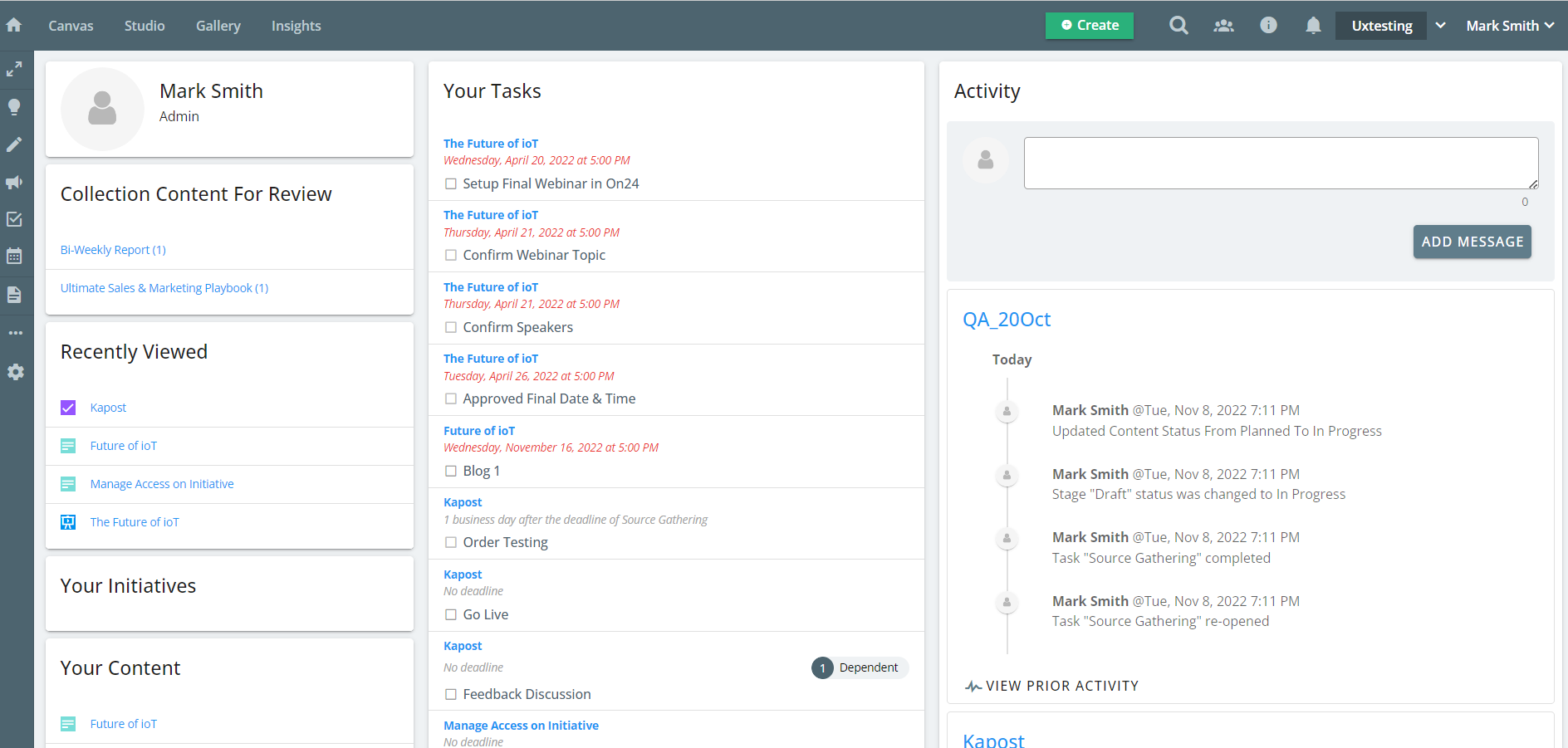
Task: Go to the home icon
Action: click(13, 25)
